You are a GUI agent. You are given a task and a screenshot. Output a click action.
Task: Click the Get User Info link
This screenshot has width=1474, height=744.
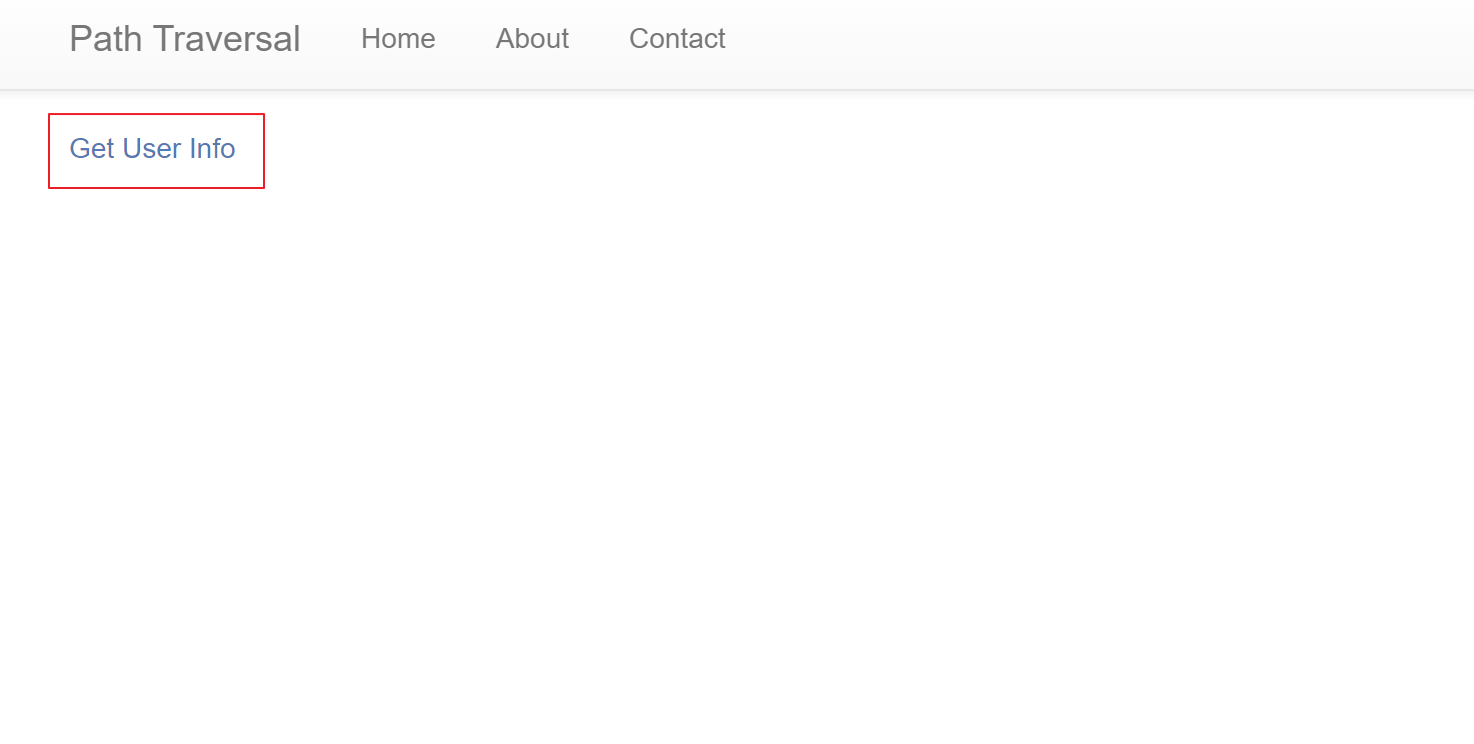[x=152, y=149]
